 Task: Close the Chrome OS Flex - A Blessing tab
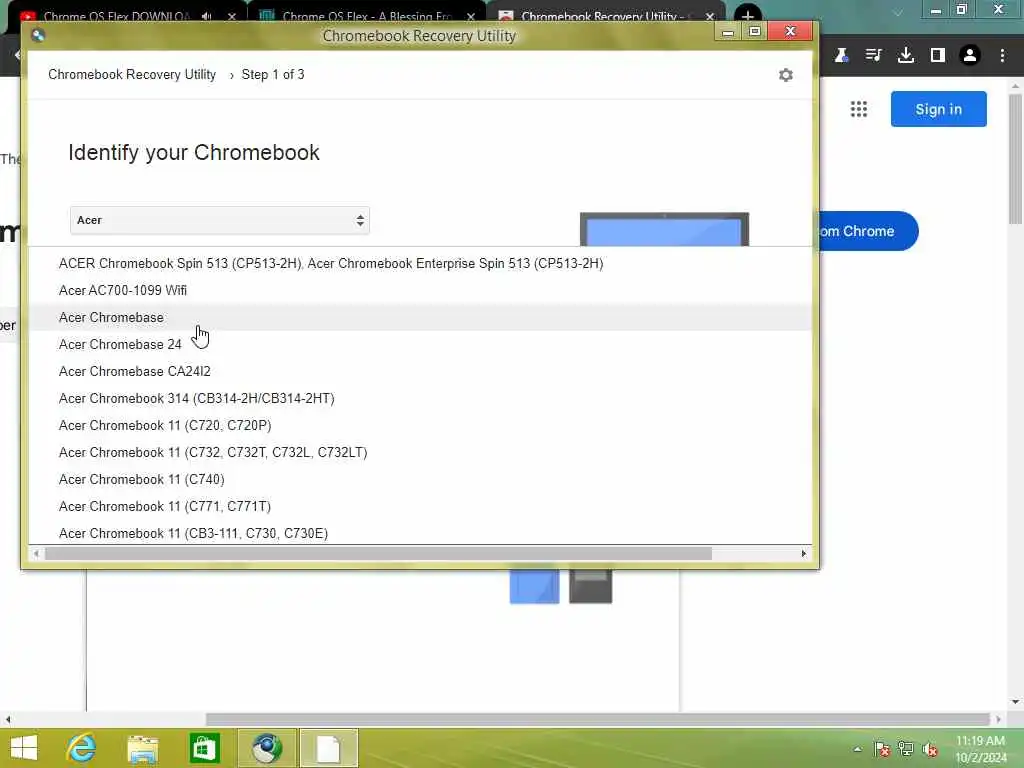click(471, 16)
